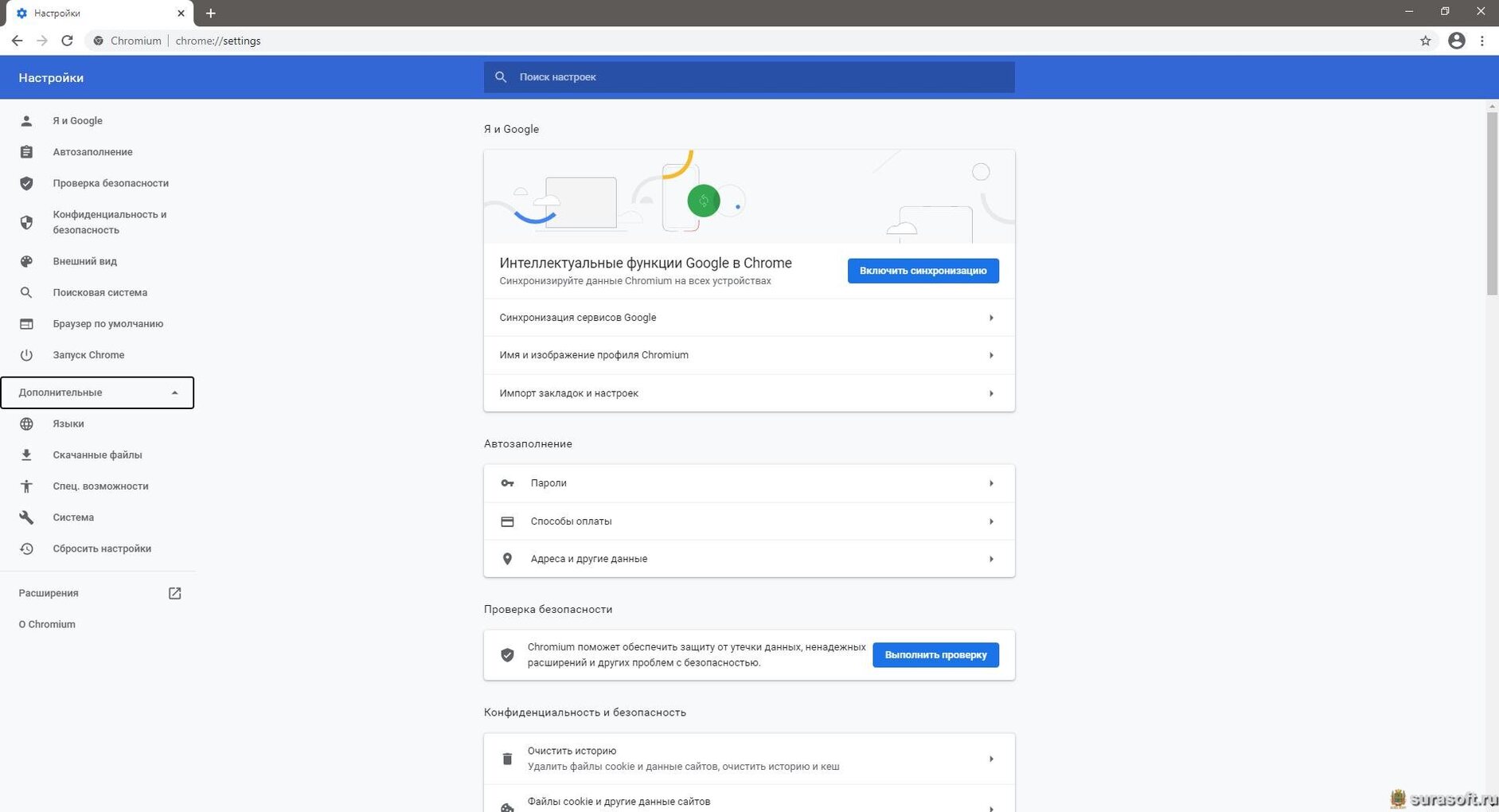Click the trash icon in Очистить историю
The width and height of the screenshot is (1499, 812).
pyautogui.click(x=507, y=759)
